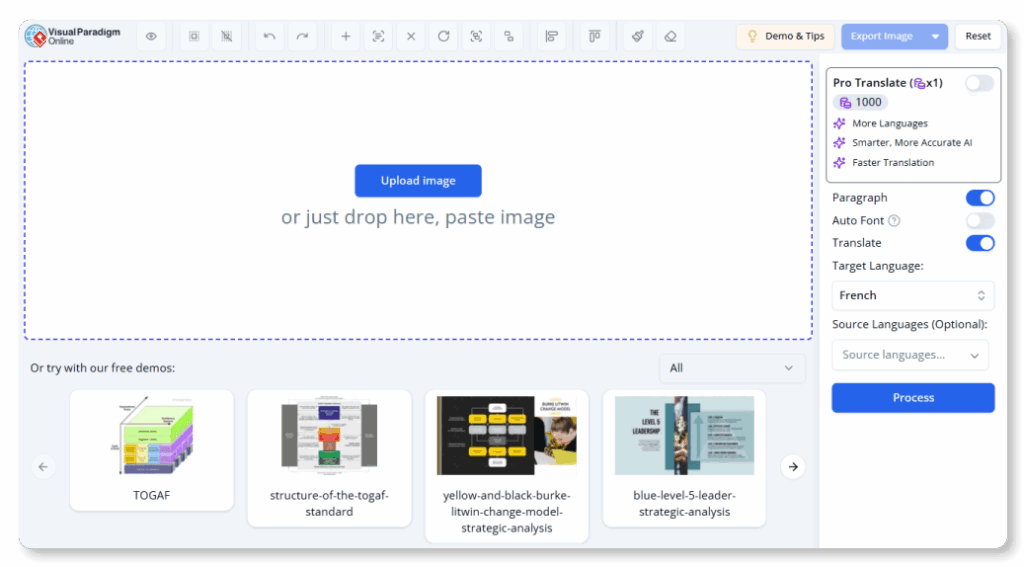1024x567 pixels.
Task: Select the eraser tool icon
Action: tap(670, 36)
